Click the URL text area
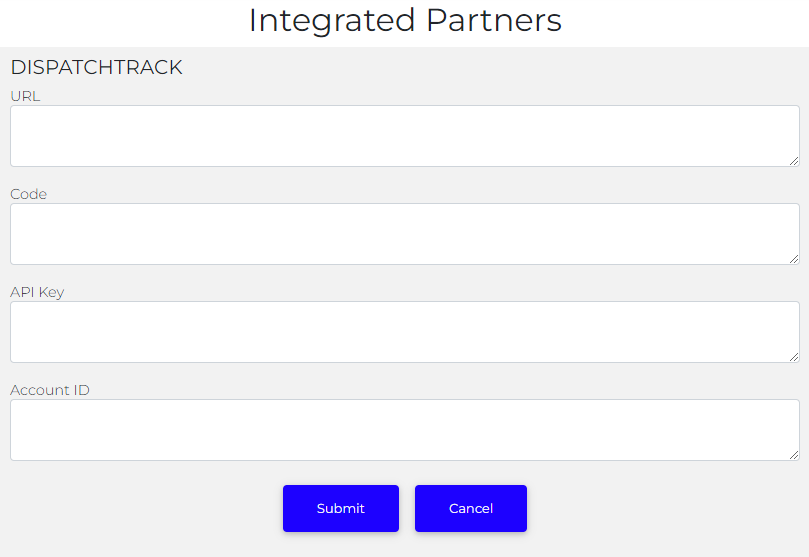 404,135
